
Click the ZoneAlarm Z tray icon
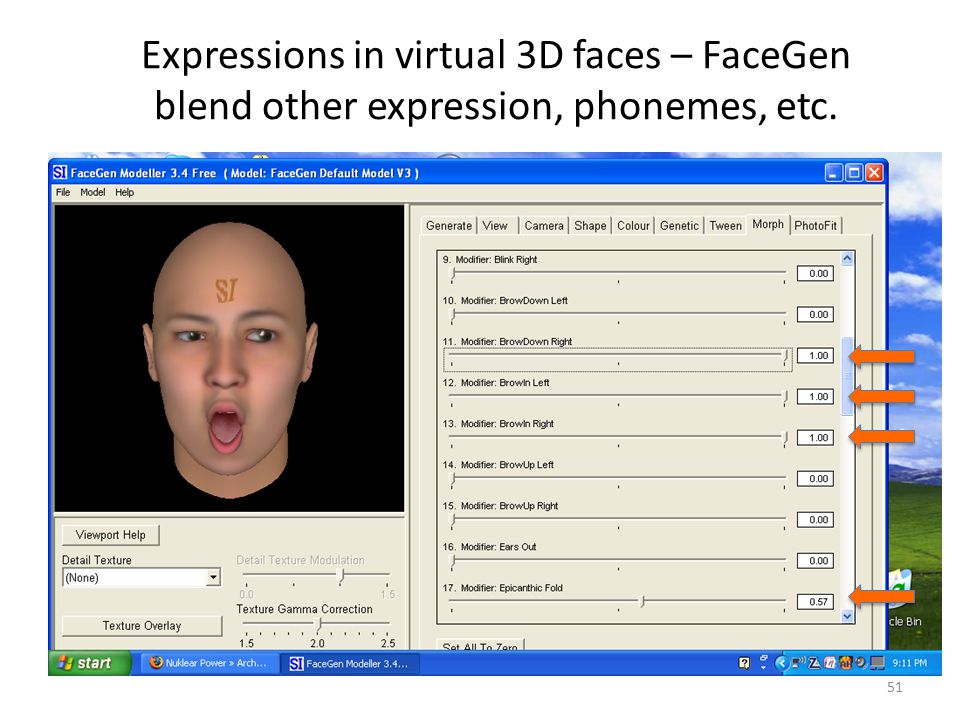point(814,663)
